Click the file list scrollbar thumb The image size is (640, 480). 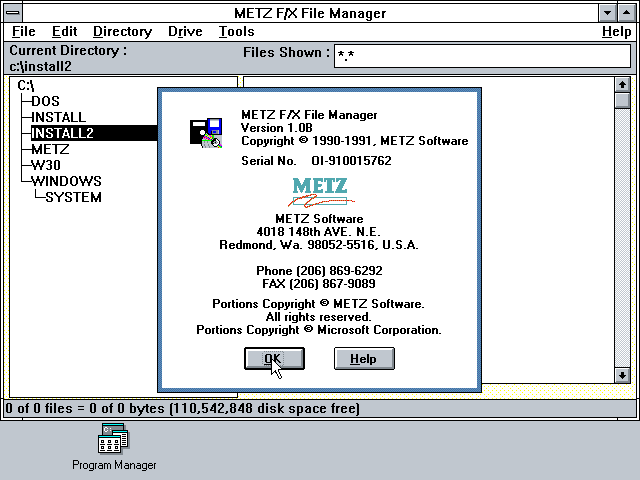point(622,100)
